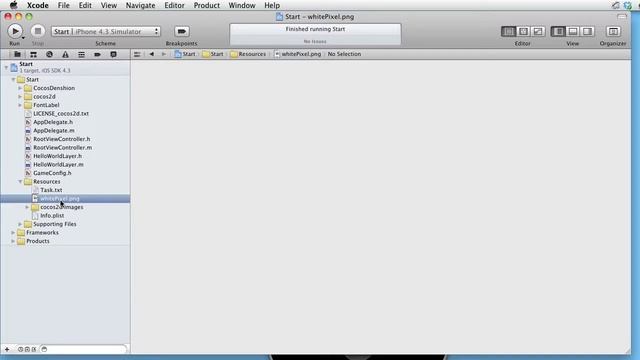Open the Run button options arrow
The width and height of the screenshot is (640, 360).
[x=23, y=38]
